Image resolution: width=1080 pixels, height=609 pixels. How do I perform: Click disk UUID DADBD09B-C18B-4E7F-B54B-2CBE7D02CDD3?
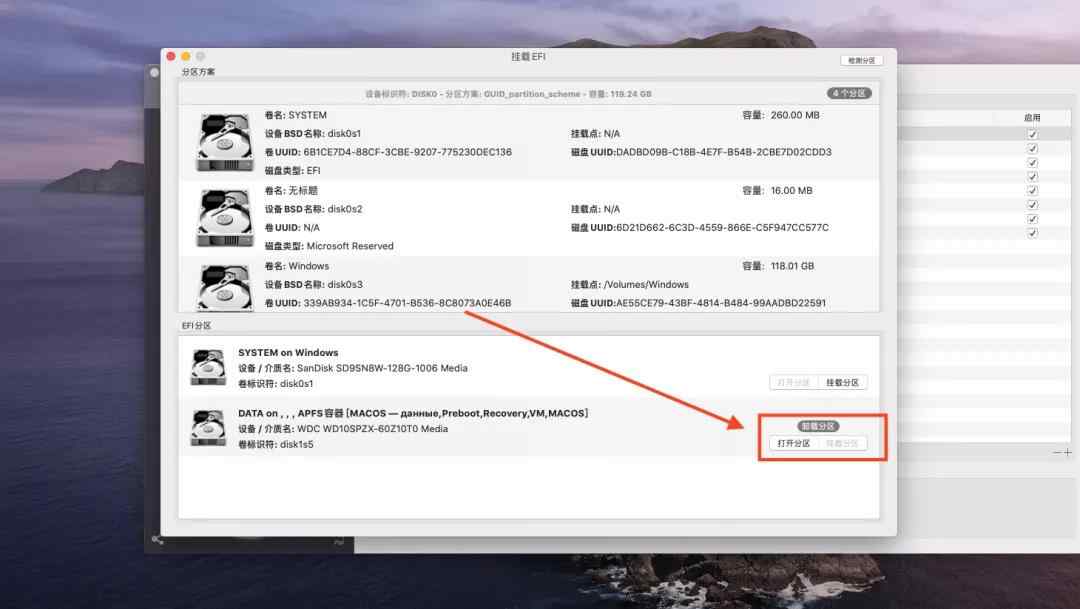[724, 152]
